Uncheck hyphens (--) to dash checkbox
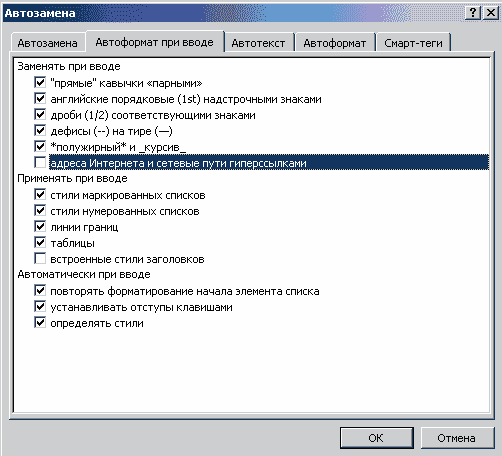Image resolution: width=502 pixels, height=456 pixels. click(x=40, y=130)
